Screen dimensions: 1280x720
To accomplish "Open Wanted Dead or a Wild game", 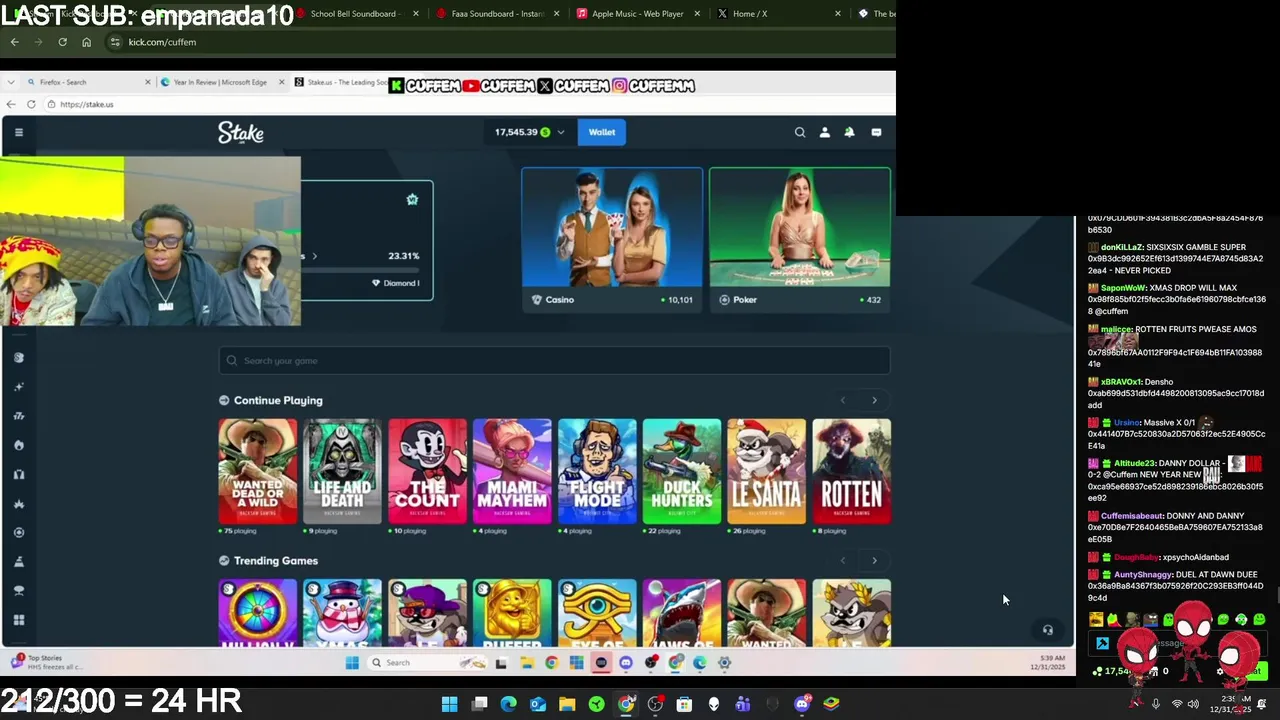I will click(258, 471).
